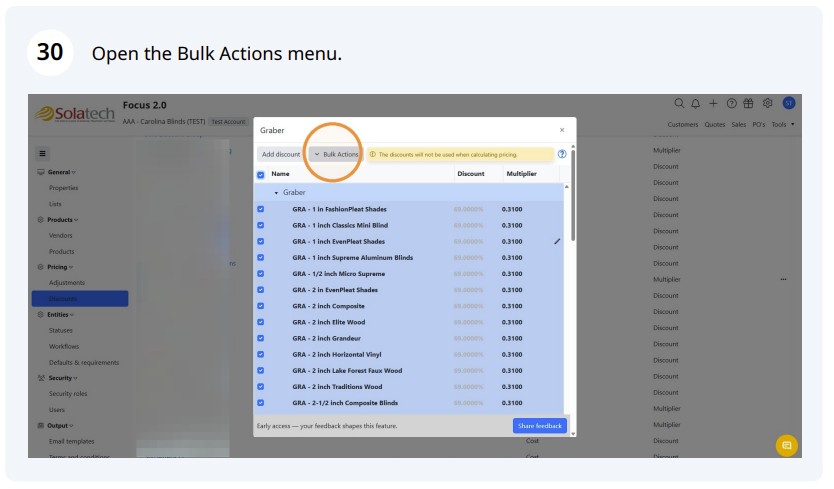Open the help question mark in header
The image size is (834, 489).
pos(731,104)
